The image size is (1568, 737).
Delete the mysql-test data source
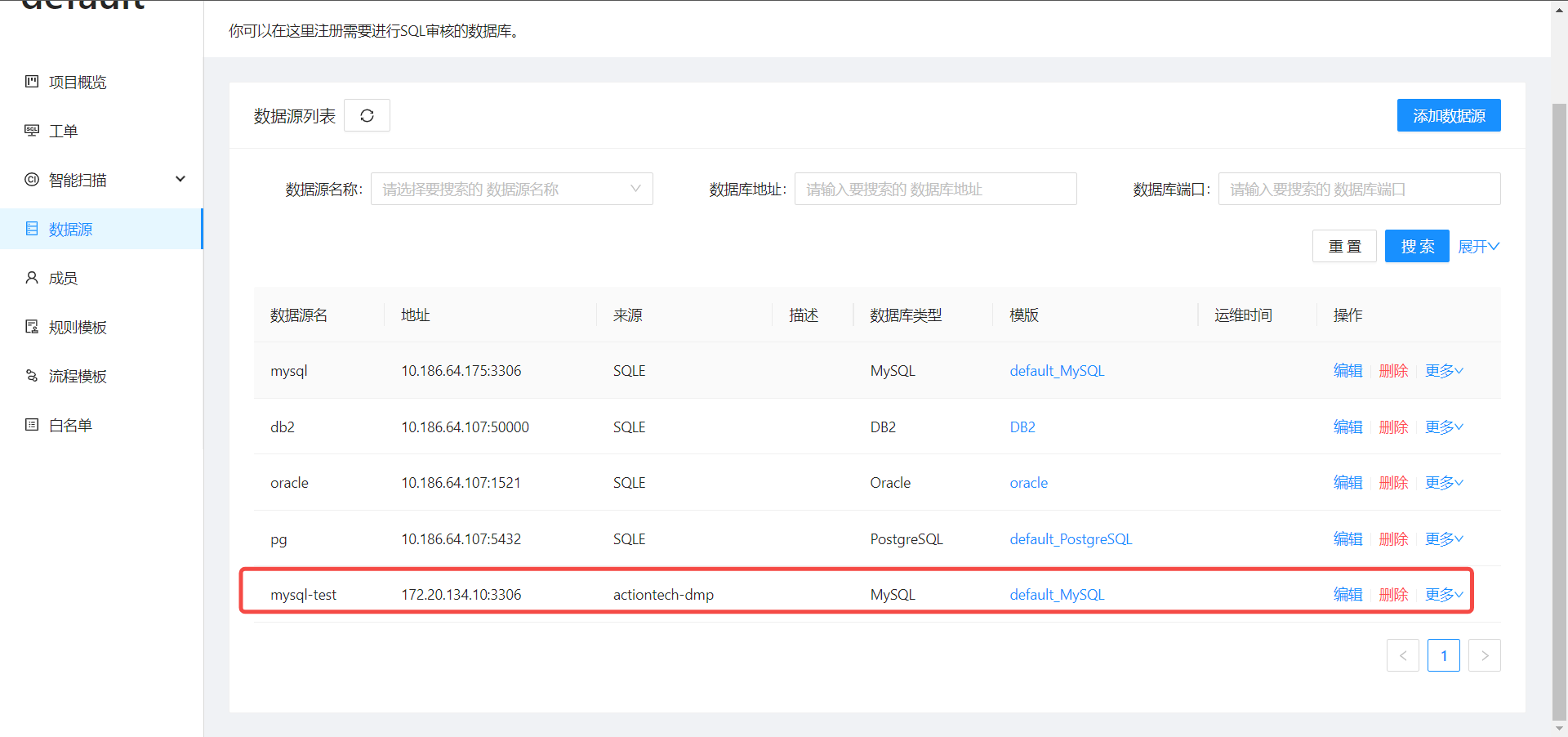click(1393, 594)
